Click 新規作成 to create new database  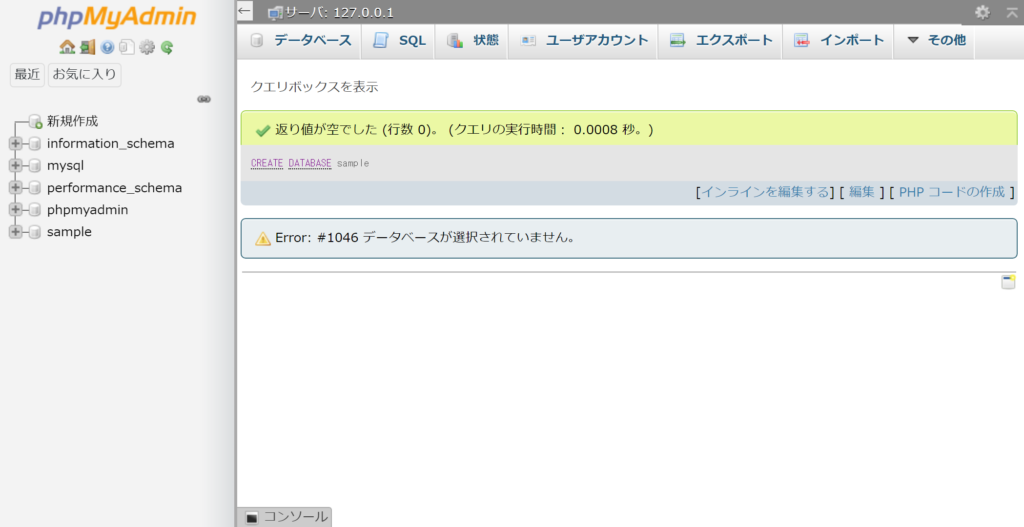pyautogui.click(x=72, y=121)
